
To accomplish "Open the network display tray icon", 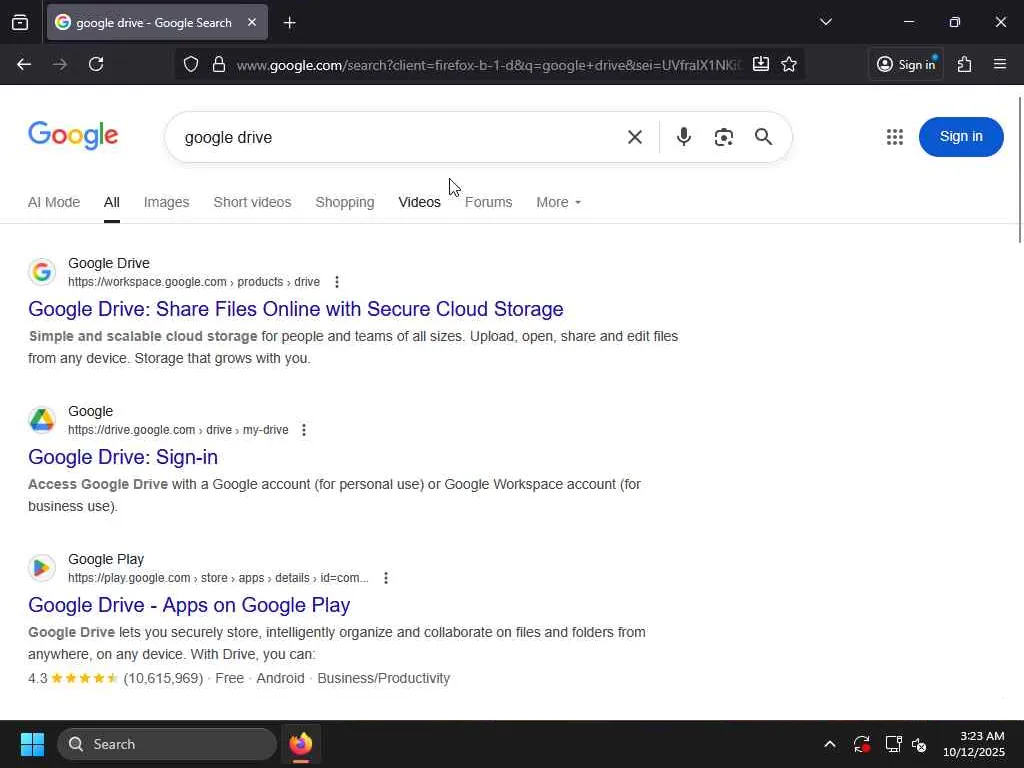I will pos(893,744).
